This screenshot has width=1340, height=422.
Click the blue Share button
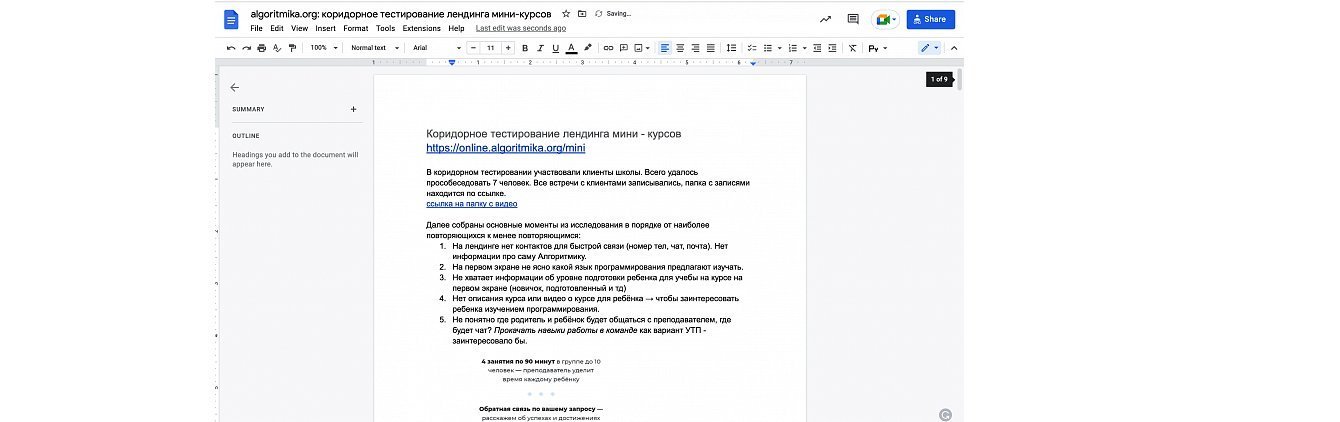(930, 19)
